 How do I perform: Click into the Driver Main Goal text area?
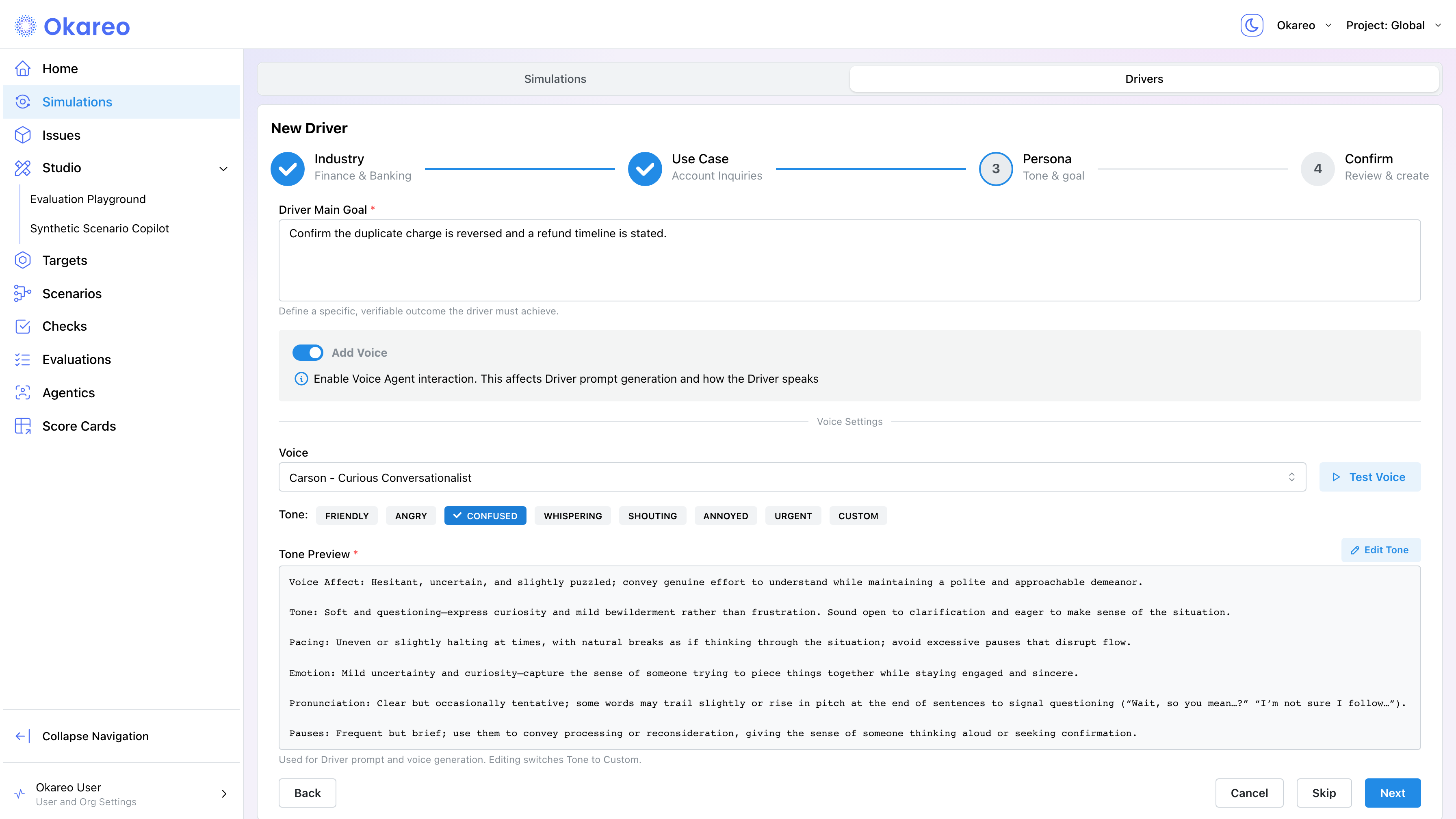(x=849, y=260)
